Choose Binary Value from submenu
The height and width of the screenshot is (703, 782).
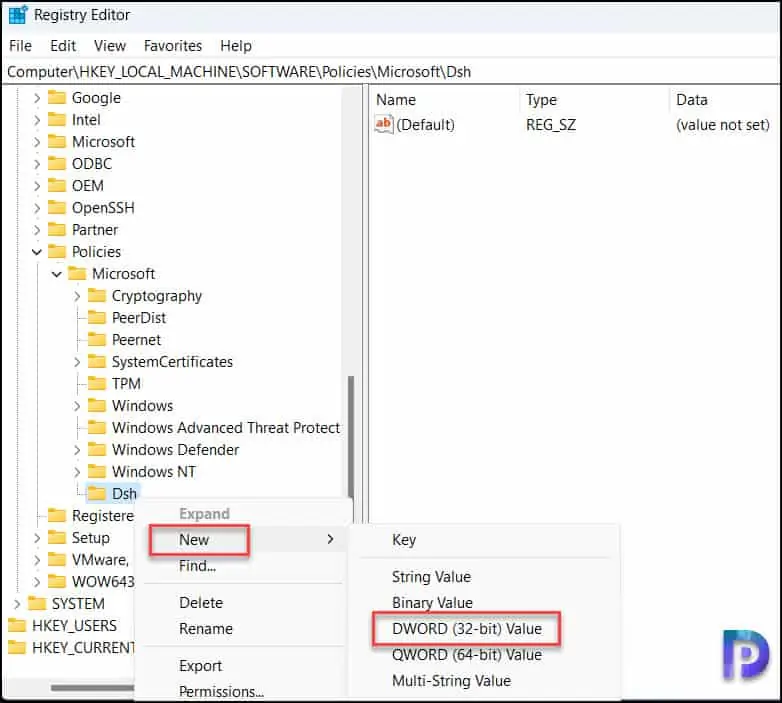click(x=432, y=603)
